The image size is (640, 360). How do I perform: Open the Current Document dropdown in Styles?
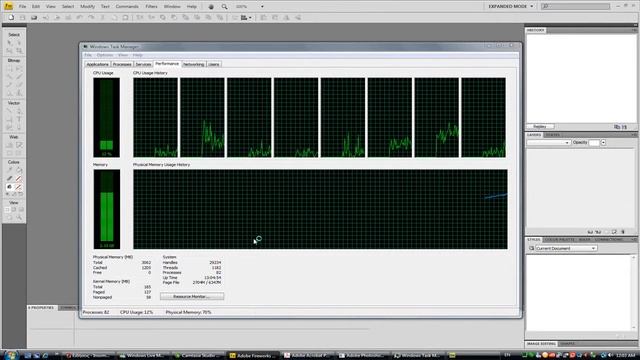click(565, 248)
